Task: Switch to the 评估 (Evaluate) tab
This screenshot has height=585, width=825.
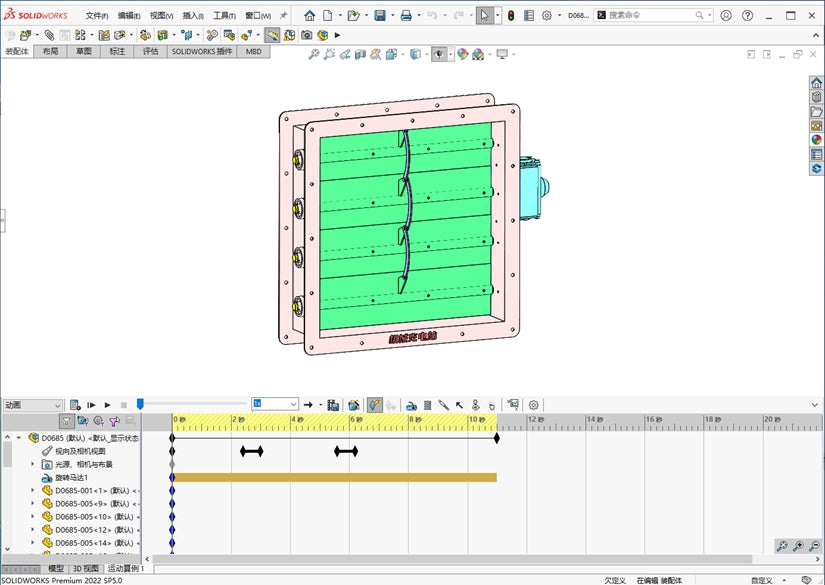Action: pyautogui.click(x=150, y=52)
